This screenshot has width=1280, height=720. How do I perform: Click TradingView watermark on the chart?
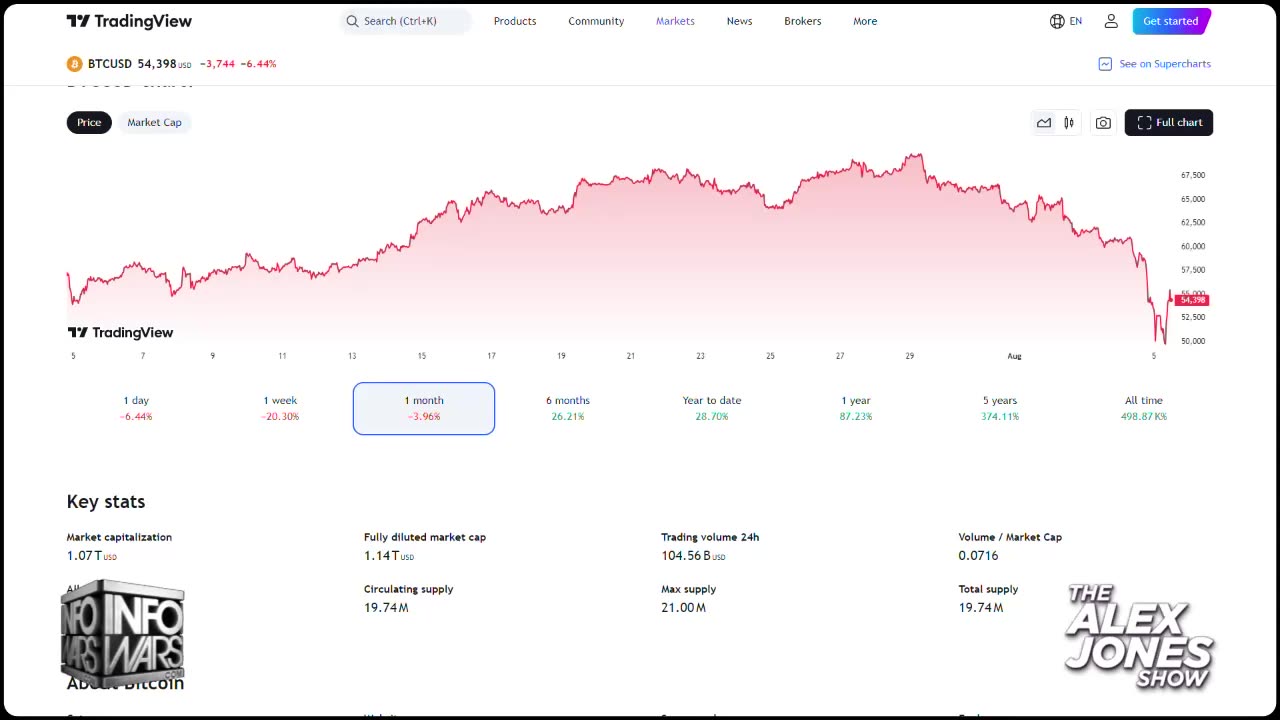(x=120, y=332)
